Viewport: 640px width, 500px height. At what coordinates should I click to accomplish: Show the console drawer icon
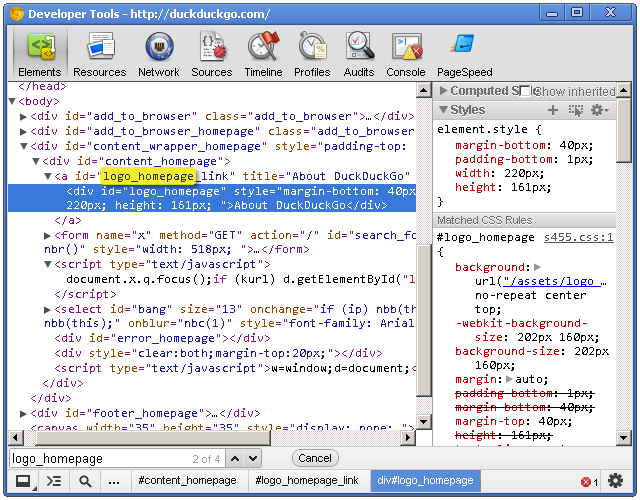pyautogui.click(x=54, y=482)
